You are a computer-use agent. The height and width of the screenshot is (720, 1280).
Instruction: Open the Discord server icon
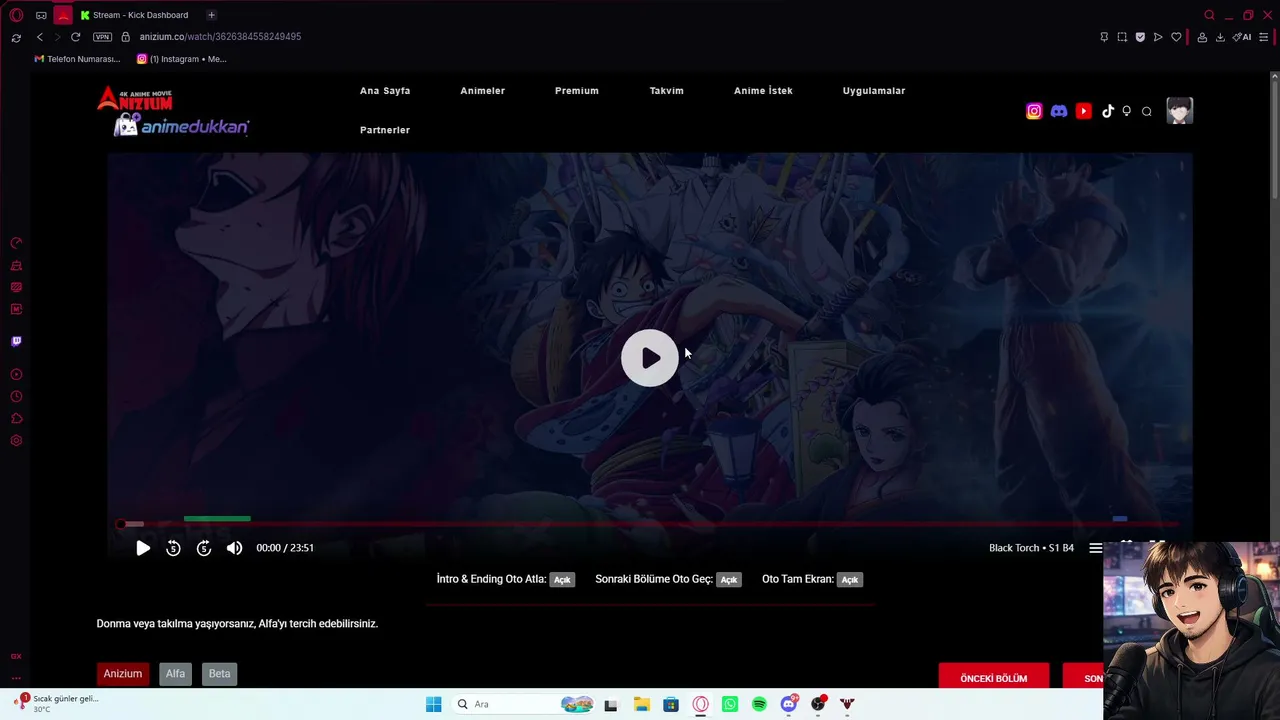coord(1059,111)
